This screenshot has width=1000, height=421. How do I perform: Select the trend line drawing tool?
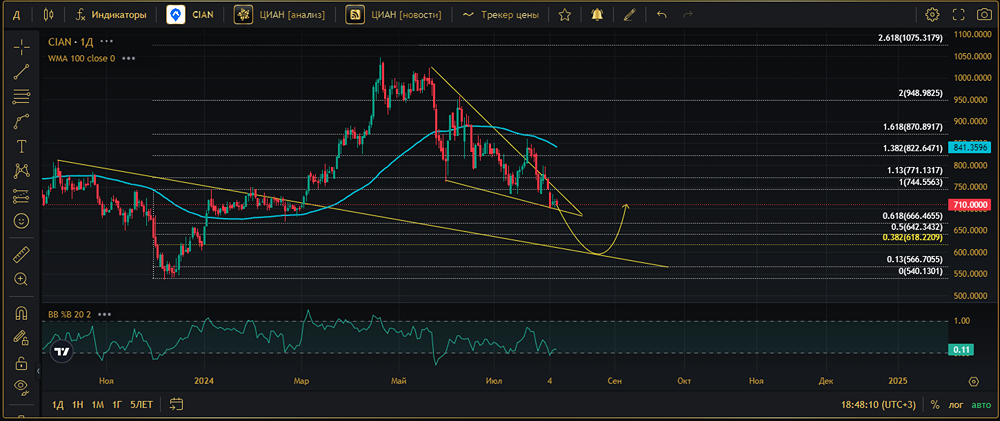[22, 71]
